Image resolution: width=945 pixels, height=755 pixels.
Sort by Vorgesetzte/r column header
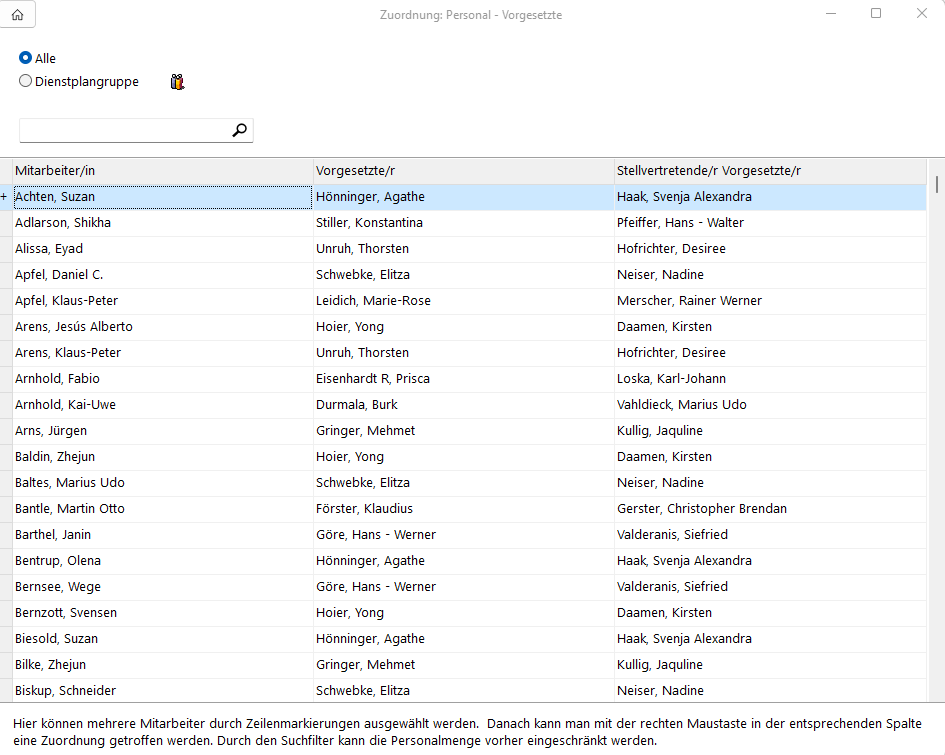(x=463, y=171)
